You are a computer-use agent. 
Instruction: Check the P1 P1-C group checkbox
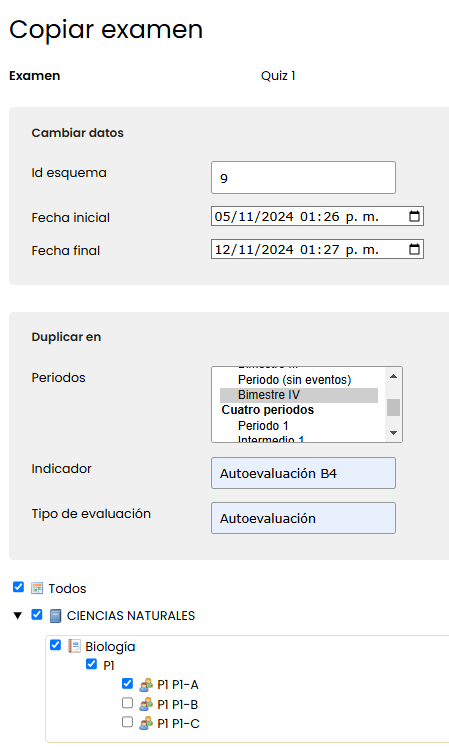(x=127, y=722)
